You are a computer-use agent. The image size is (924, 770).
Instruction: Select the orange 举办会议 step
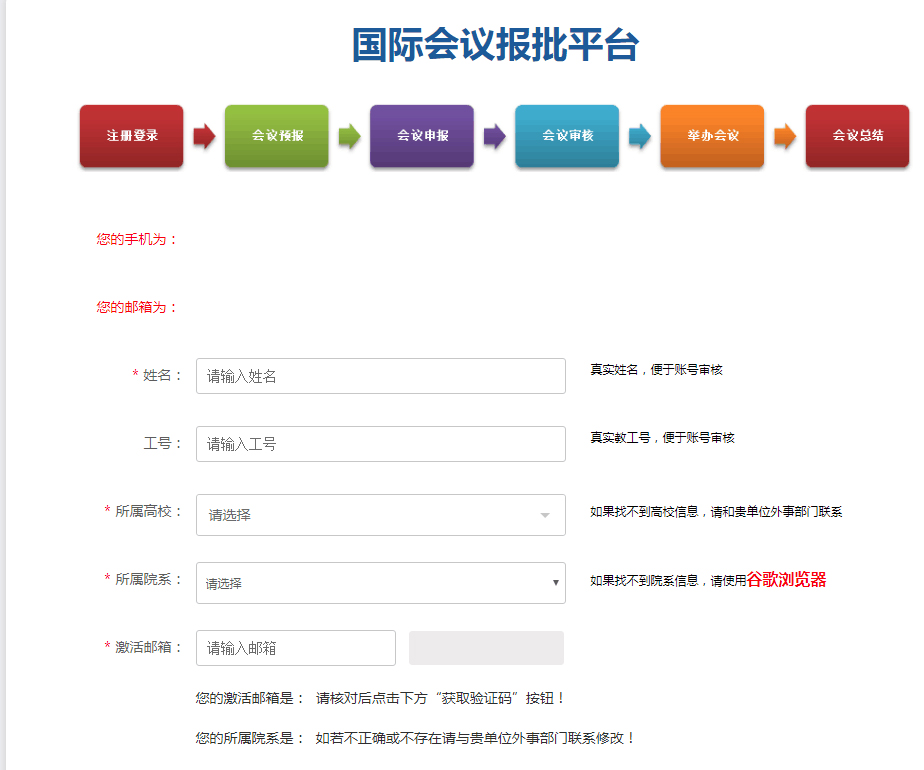[712, 136]
